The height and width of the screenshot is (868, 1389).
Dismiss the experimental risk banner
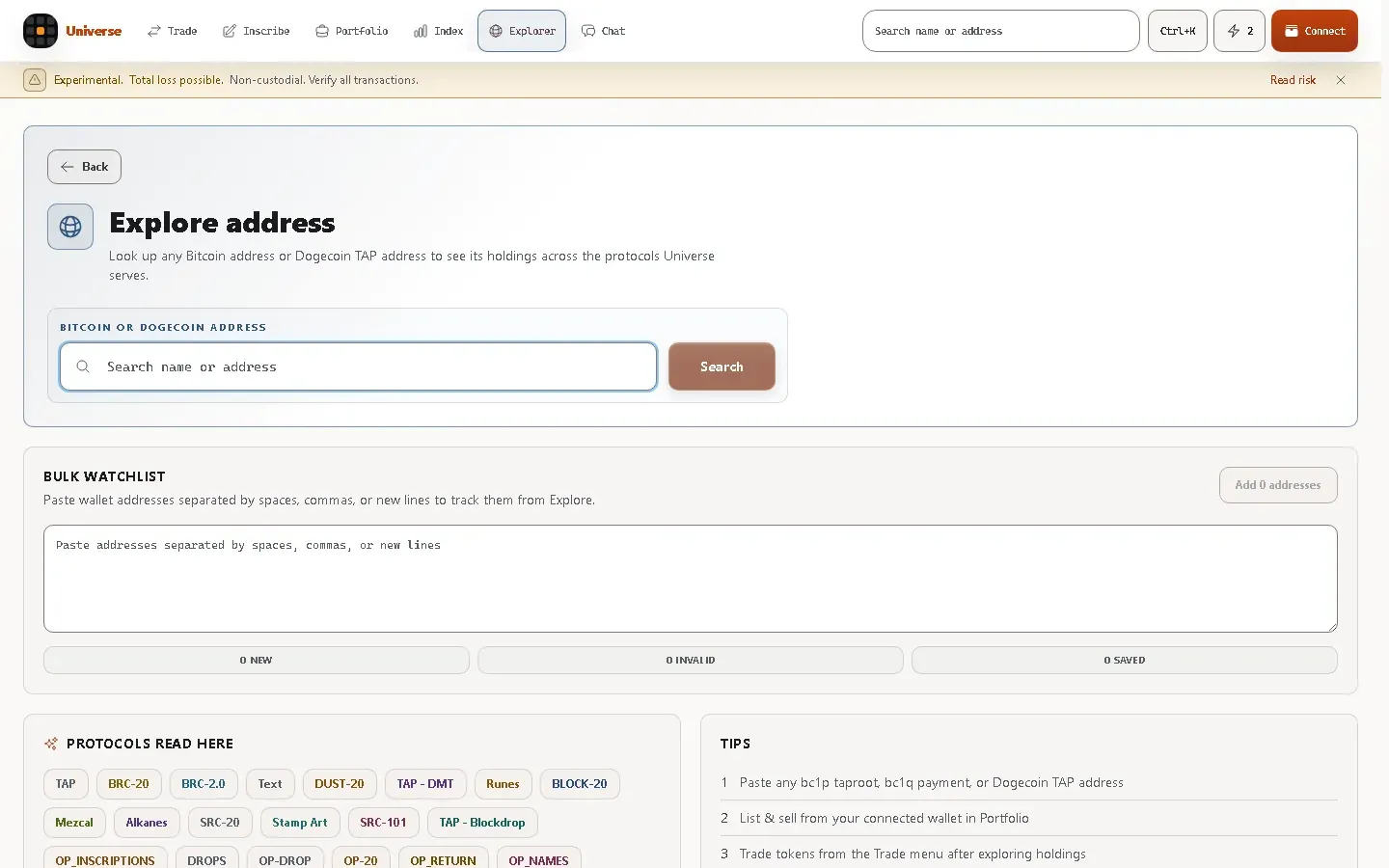1341,80
